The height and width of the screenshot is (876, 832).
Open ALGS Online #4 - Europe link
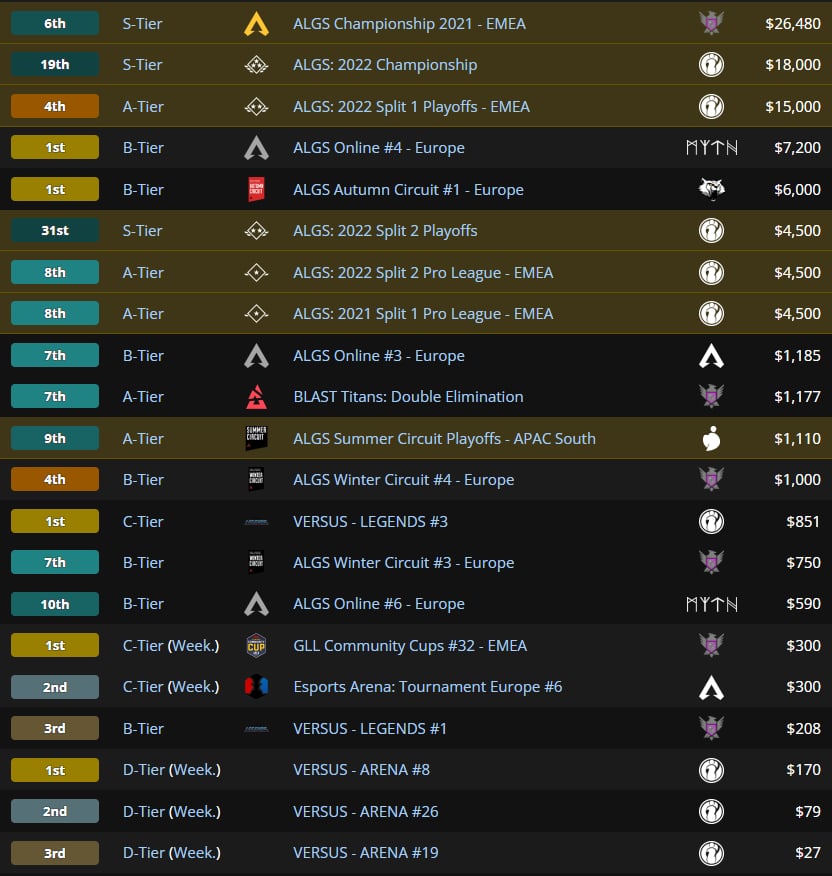pyautogui.click(x=379, y=148)
